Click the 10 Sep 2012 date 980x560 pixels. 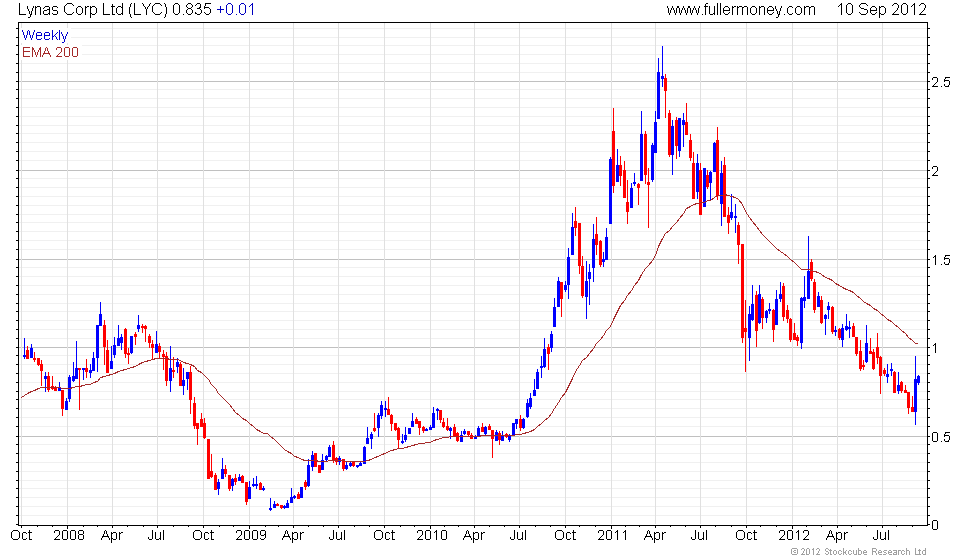(x=881, y=9)
